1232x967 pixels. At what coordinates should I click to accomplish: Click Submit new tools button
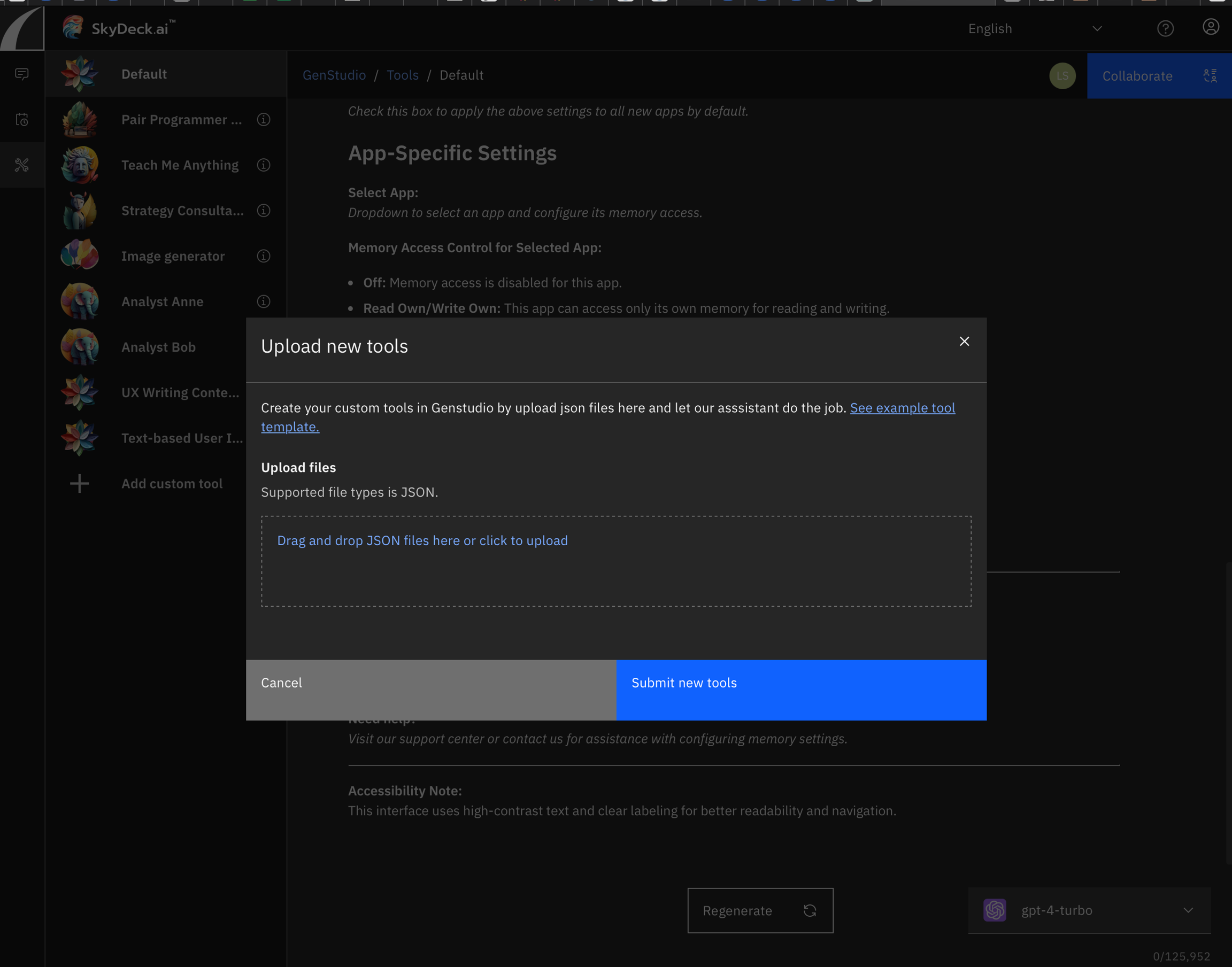[801, 690]
